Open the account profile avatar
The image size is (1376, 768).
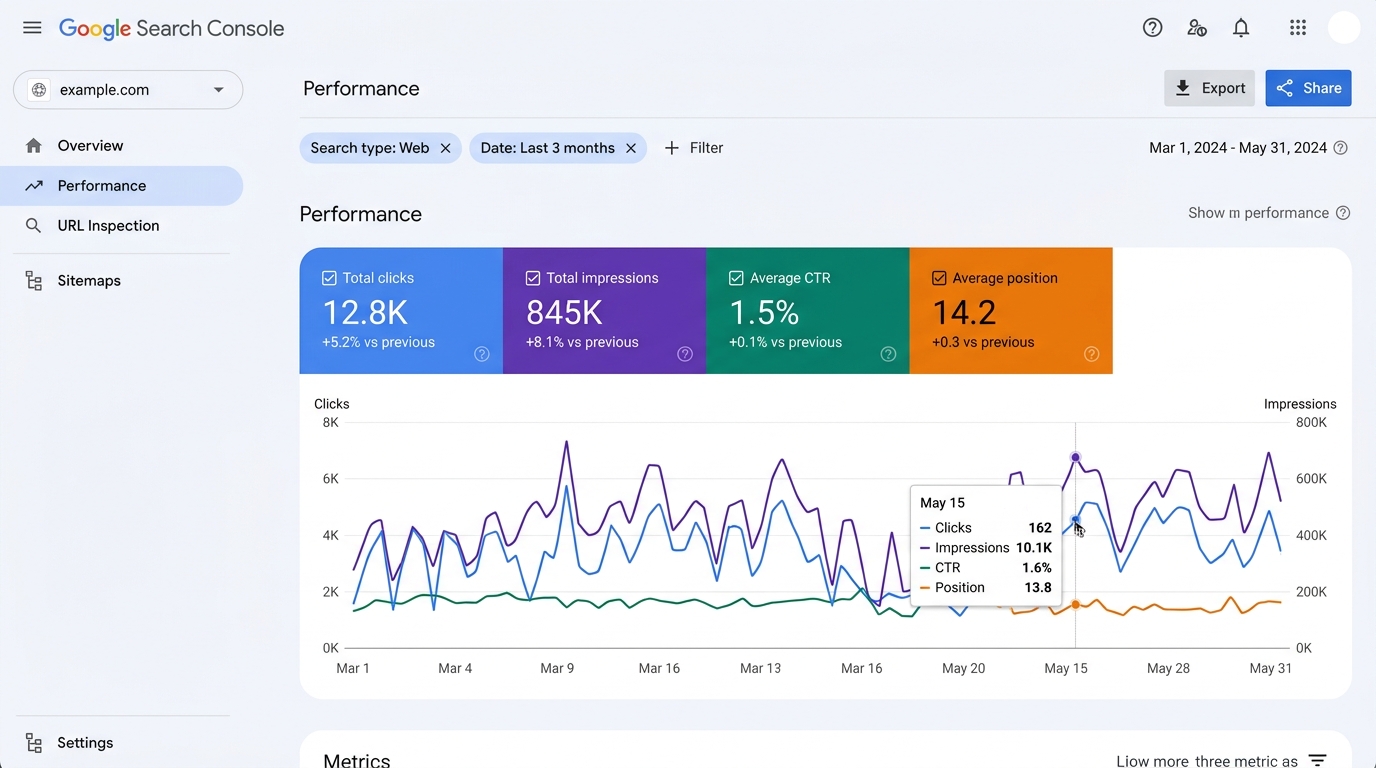click(x=1344, y=28)
